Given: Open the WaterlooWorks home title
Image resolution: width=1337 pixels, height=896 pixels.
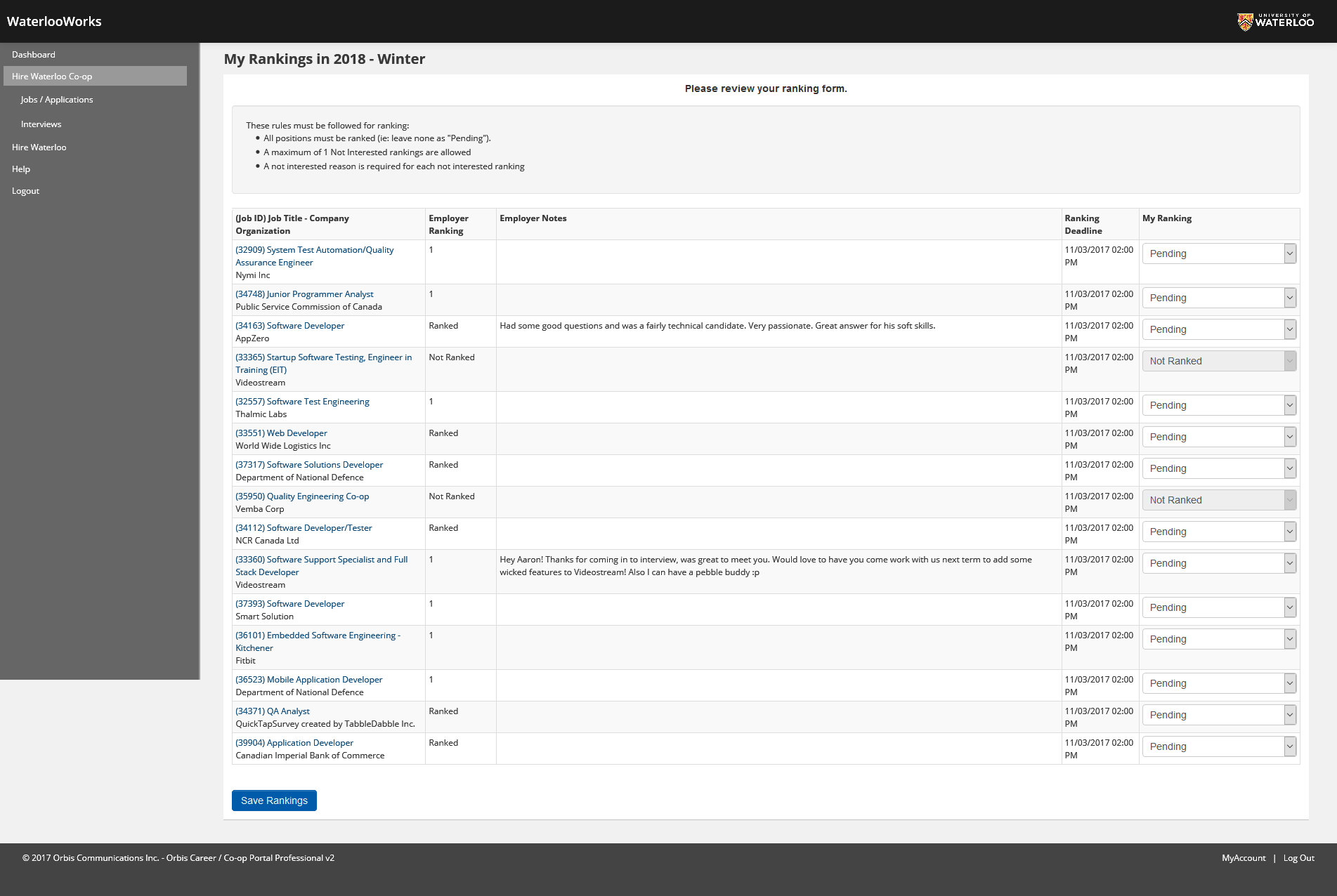Looking at the screenshot, I should click(54, 21).
